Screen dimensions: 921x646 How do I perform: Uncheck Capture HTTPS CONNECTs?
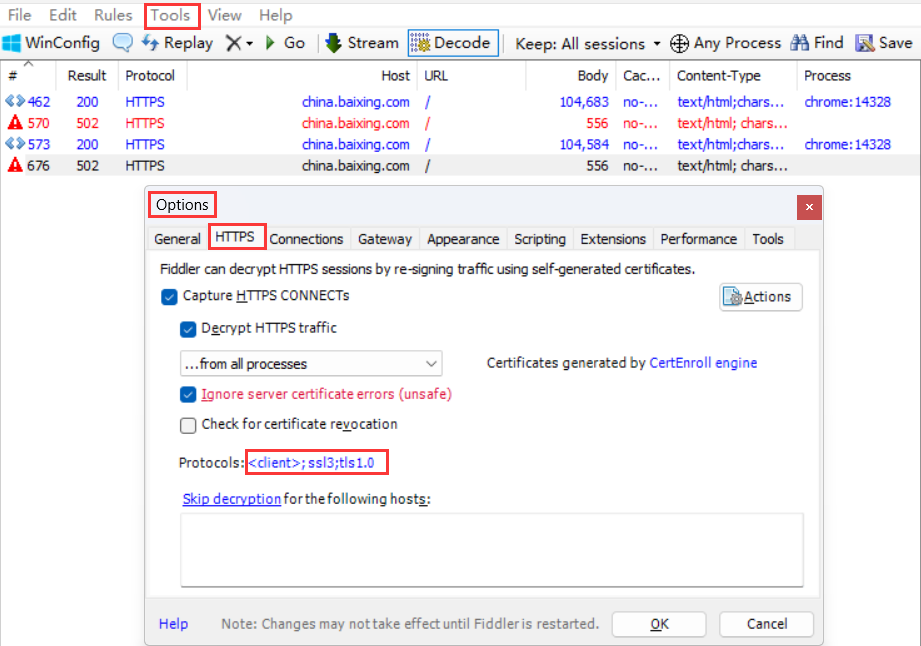pos(169,296)
